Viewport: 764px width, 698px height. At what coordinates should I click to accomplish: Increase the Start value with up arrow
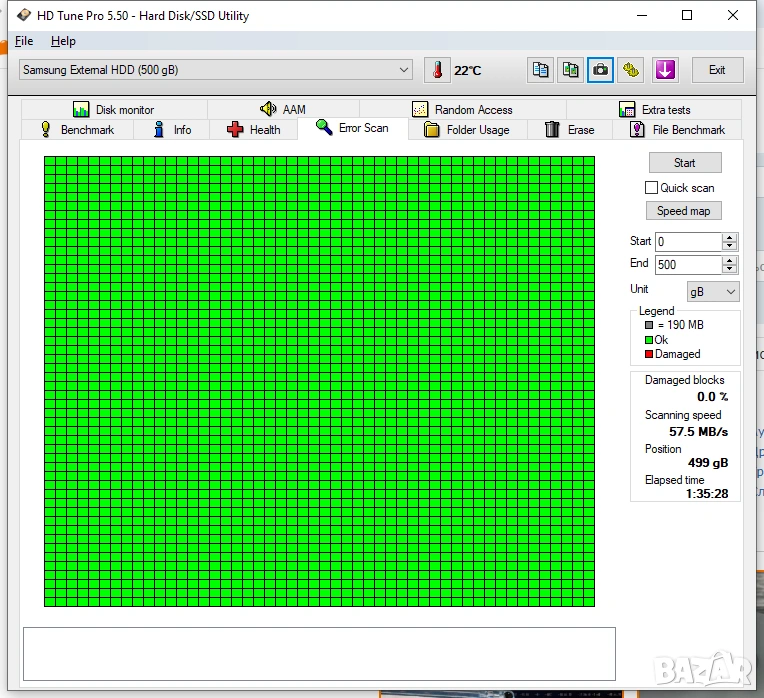pos(729,237)
